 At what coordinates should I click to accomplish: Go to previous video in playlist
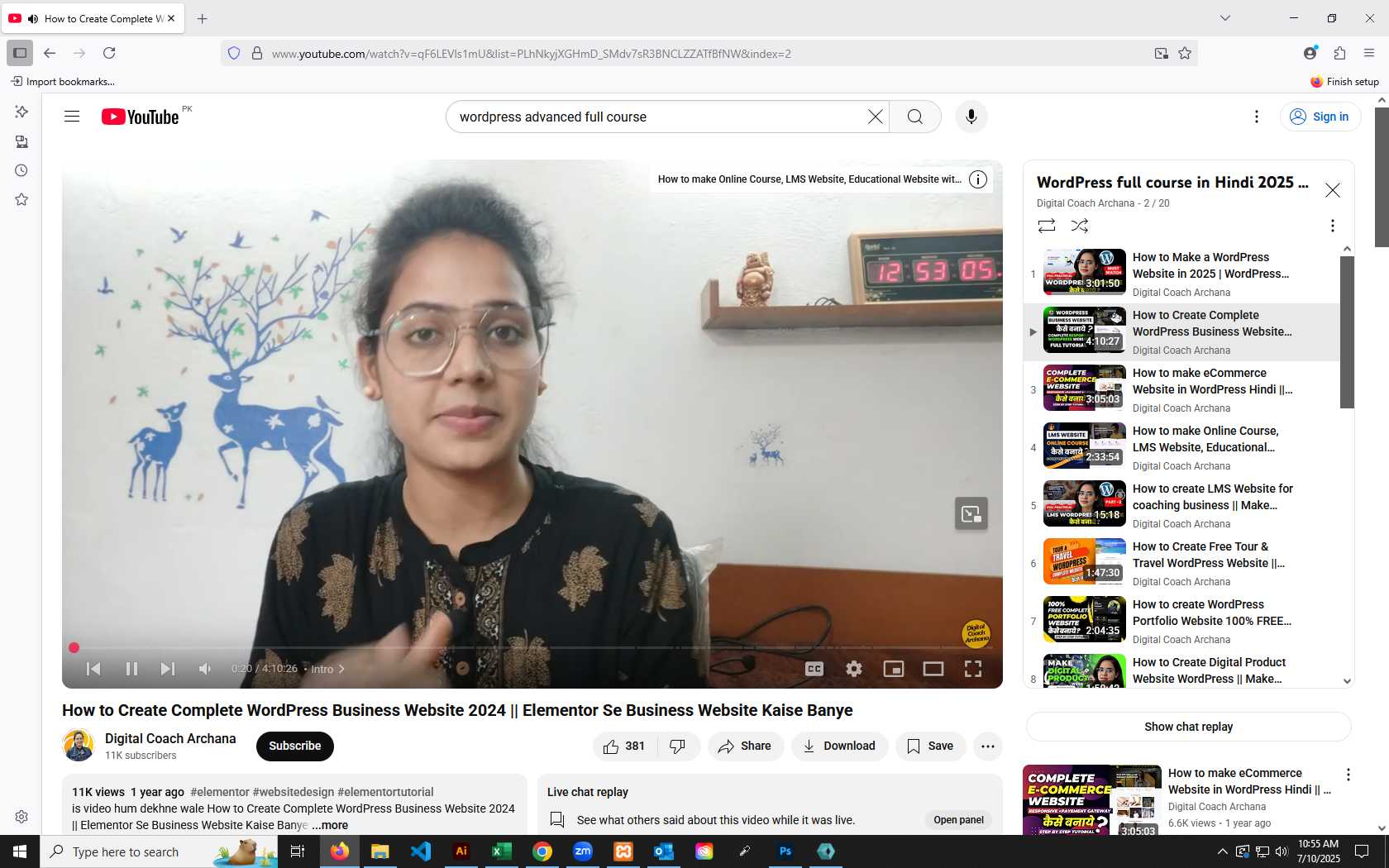click(93, 669)
